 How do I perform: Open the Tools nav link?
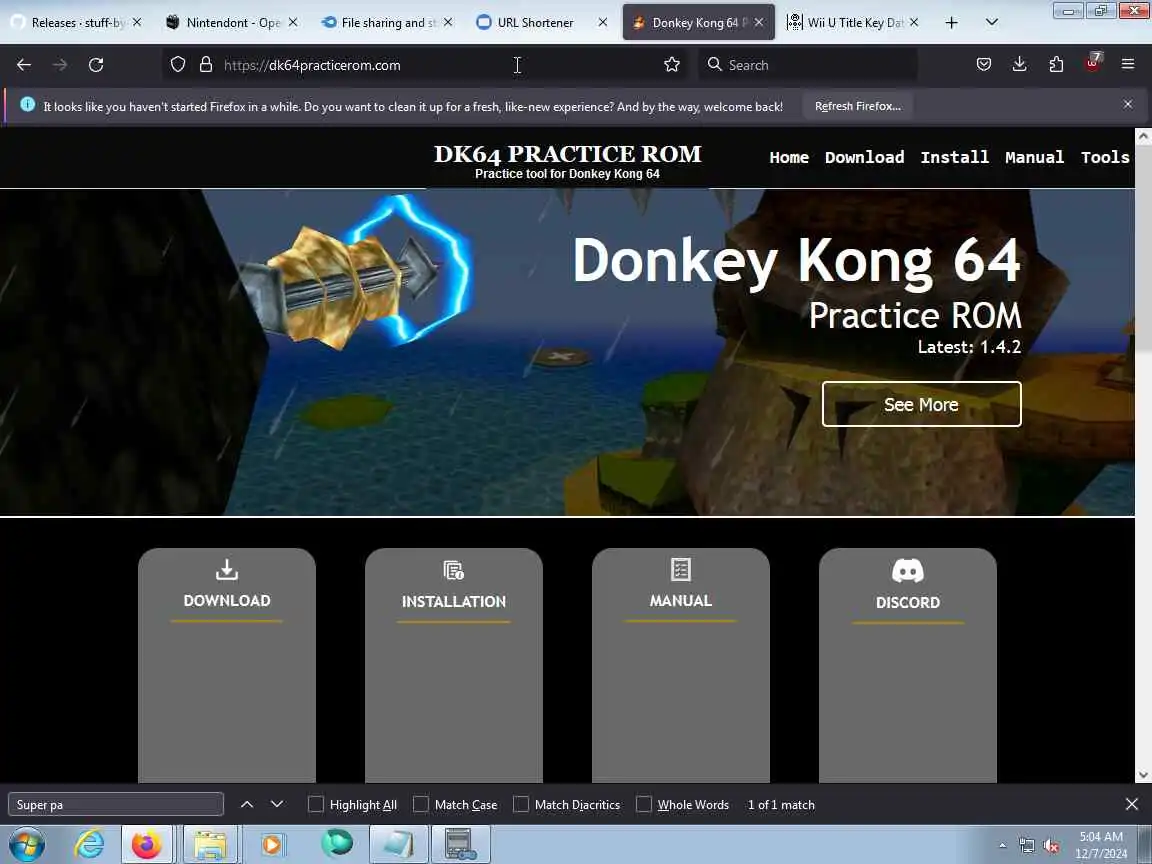[x=1105, y=157]
